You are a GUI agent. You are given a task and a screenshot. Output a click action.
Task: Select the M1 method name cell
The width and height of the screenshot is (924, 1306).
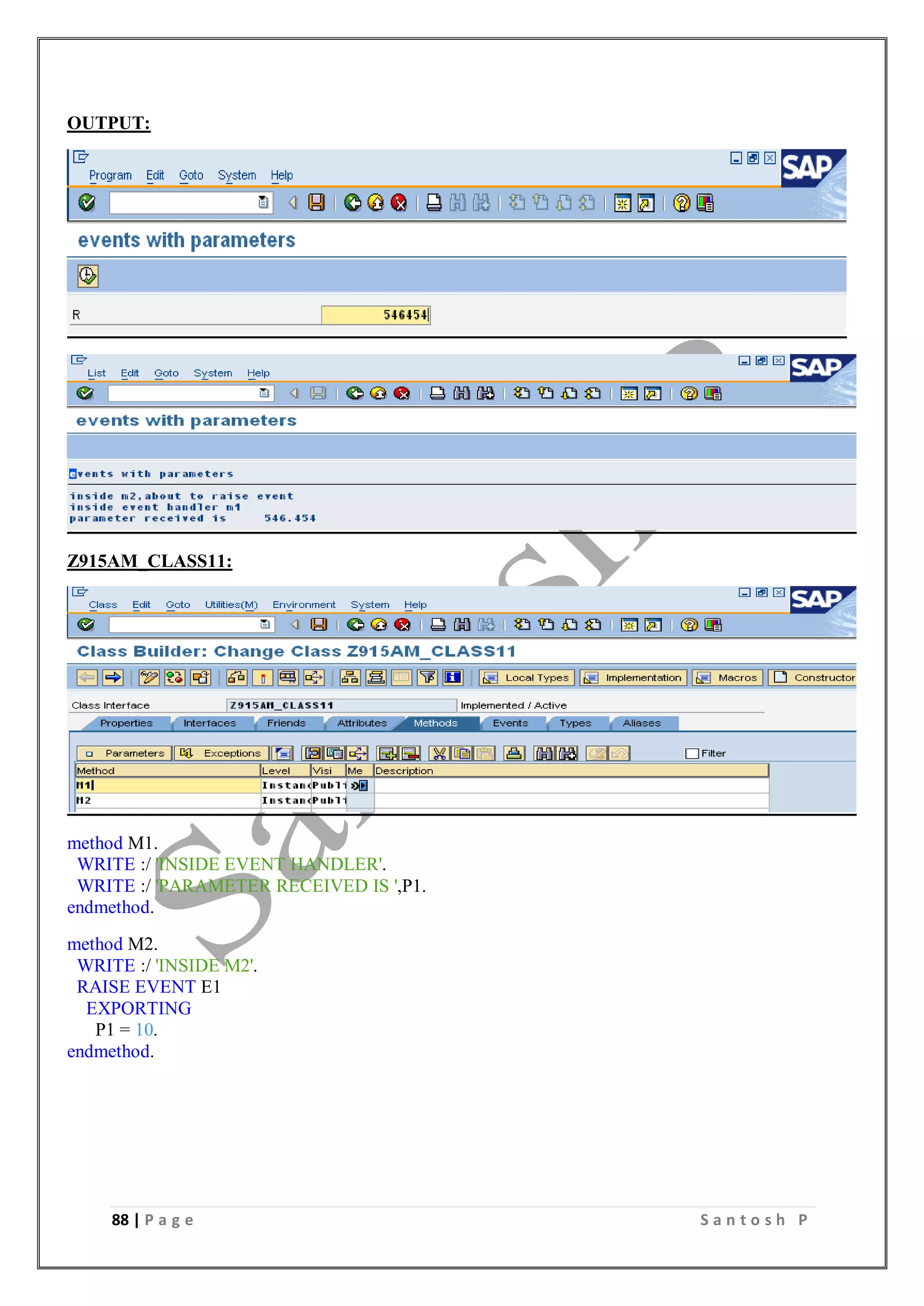click(168, 785)
